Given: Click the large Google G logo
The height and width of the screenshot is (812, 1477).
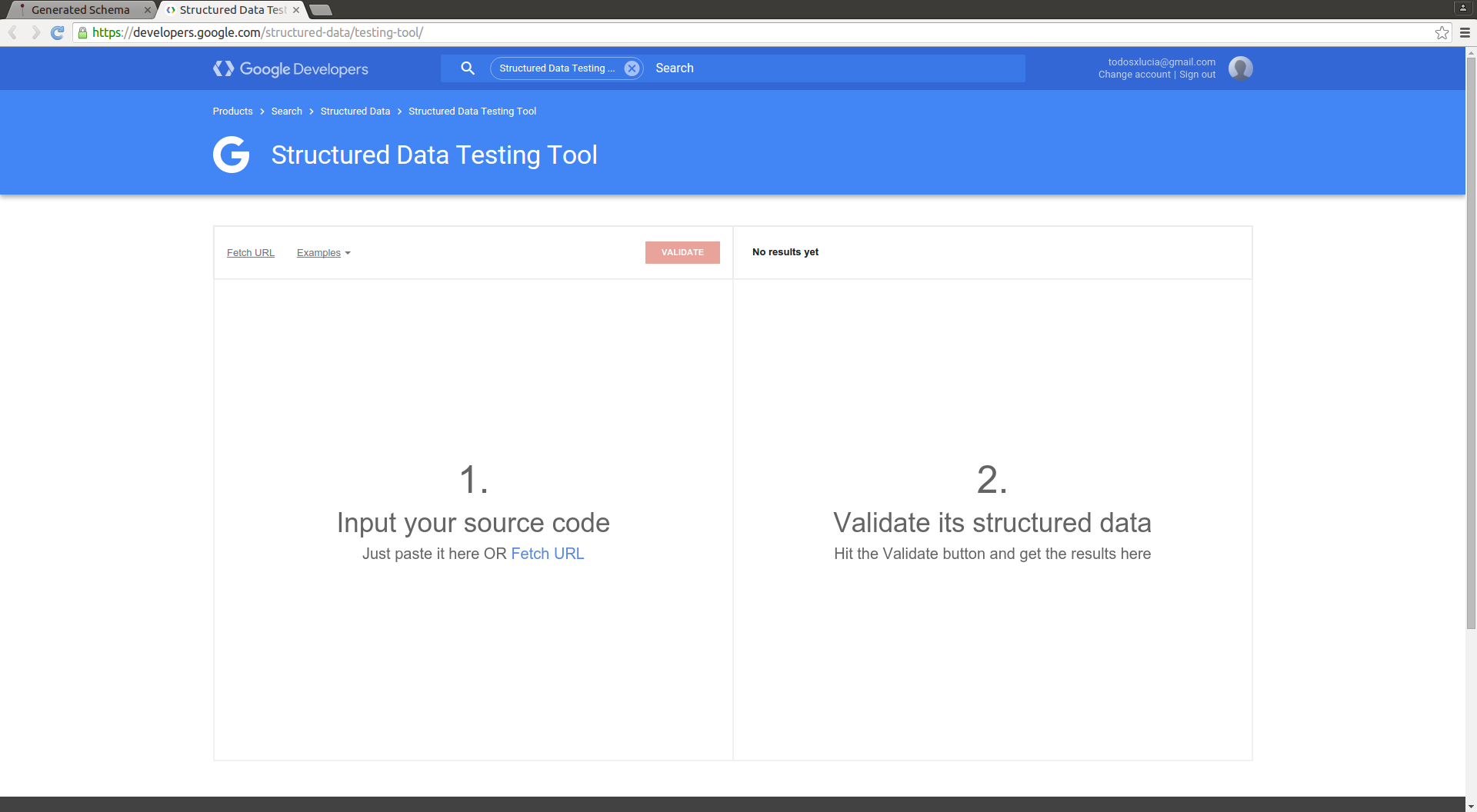Looking at the screenshot, I should click(x=231, y=155).
